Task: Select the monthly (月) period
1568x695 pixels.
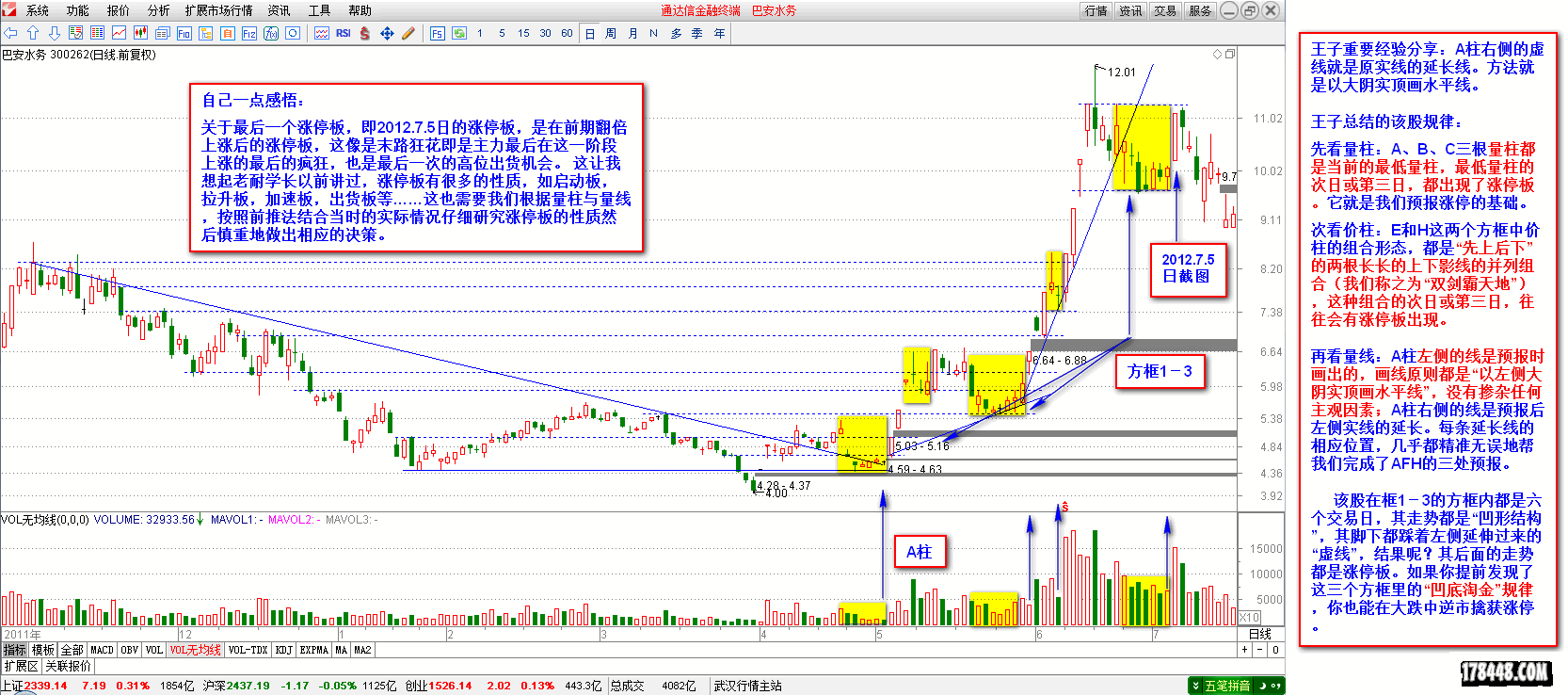Action: click(x=632, y=33)
